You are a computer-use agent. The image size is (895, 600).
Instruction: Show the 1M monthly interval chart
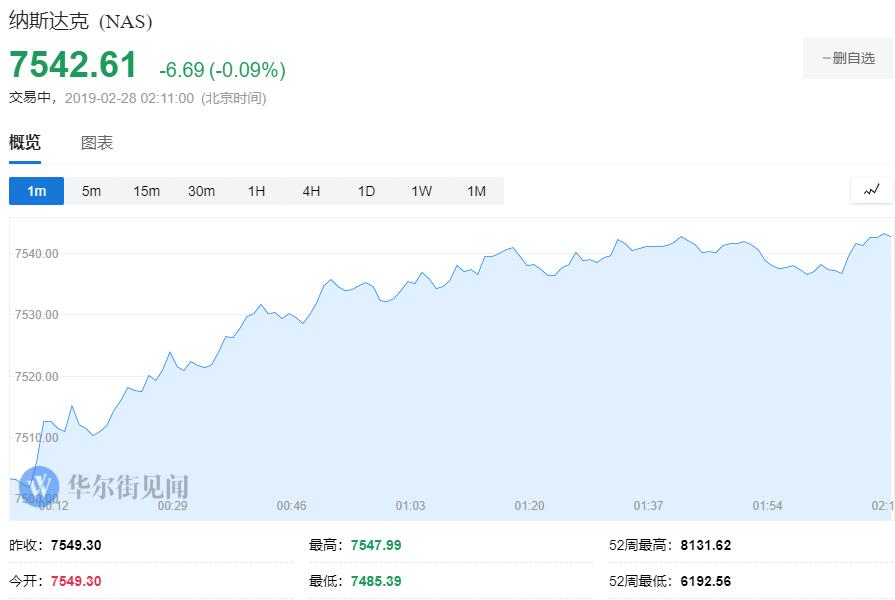pyautogui.click(x=476, y=191)
